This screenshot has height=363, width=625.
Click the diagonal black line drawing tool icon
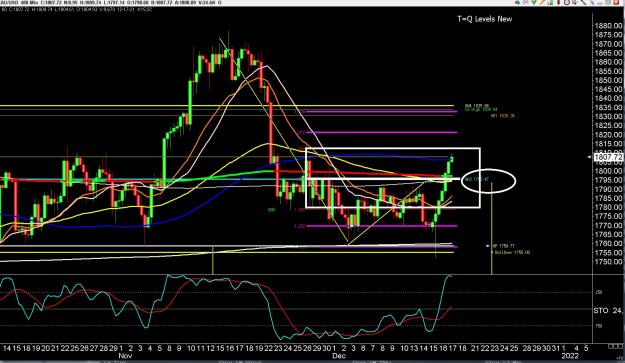(x=584, y=2)
